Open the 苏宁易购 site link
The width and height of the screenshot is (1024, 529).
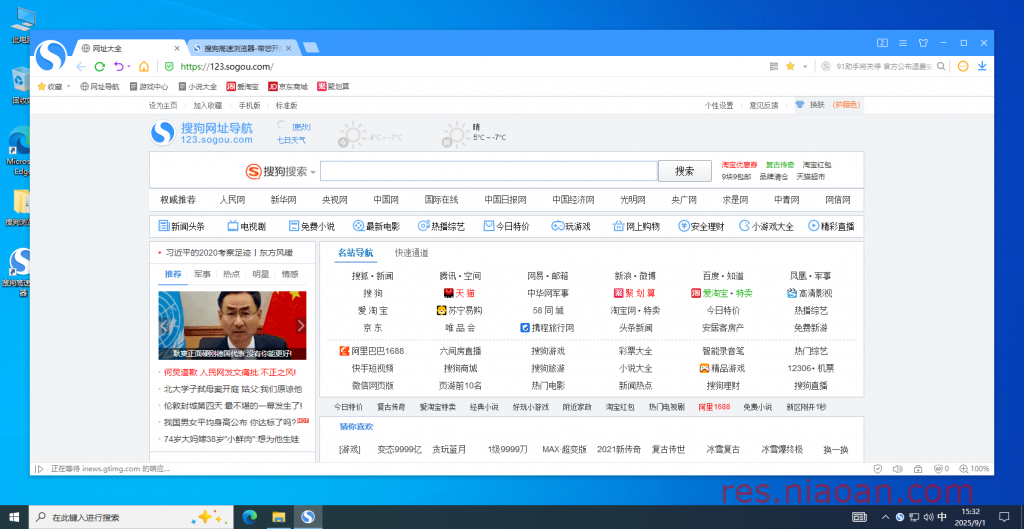tap(460, 310)
